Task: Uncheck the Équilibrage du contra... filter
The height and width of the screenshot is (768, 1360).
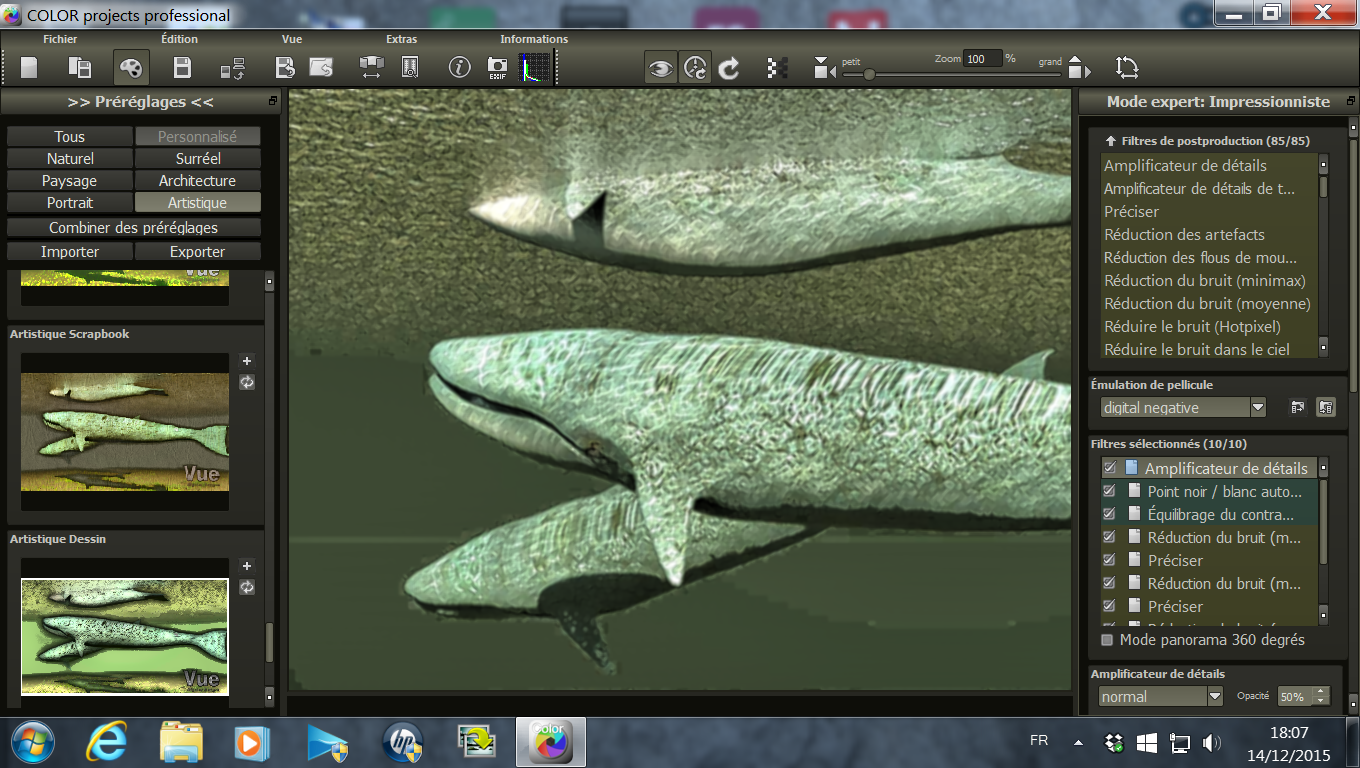Action: pyautogui.click(x=1109, y=514)
